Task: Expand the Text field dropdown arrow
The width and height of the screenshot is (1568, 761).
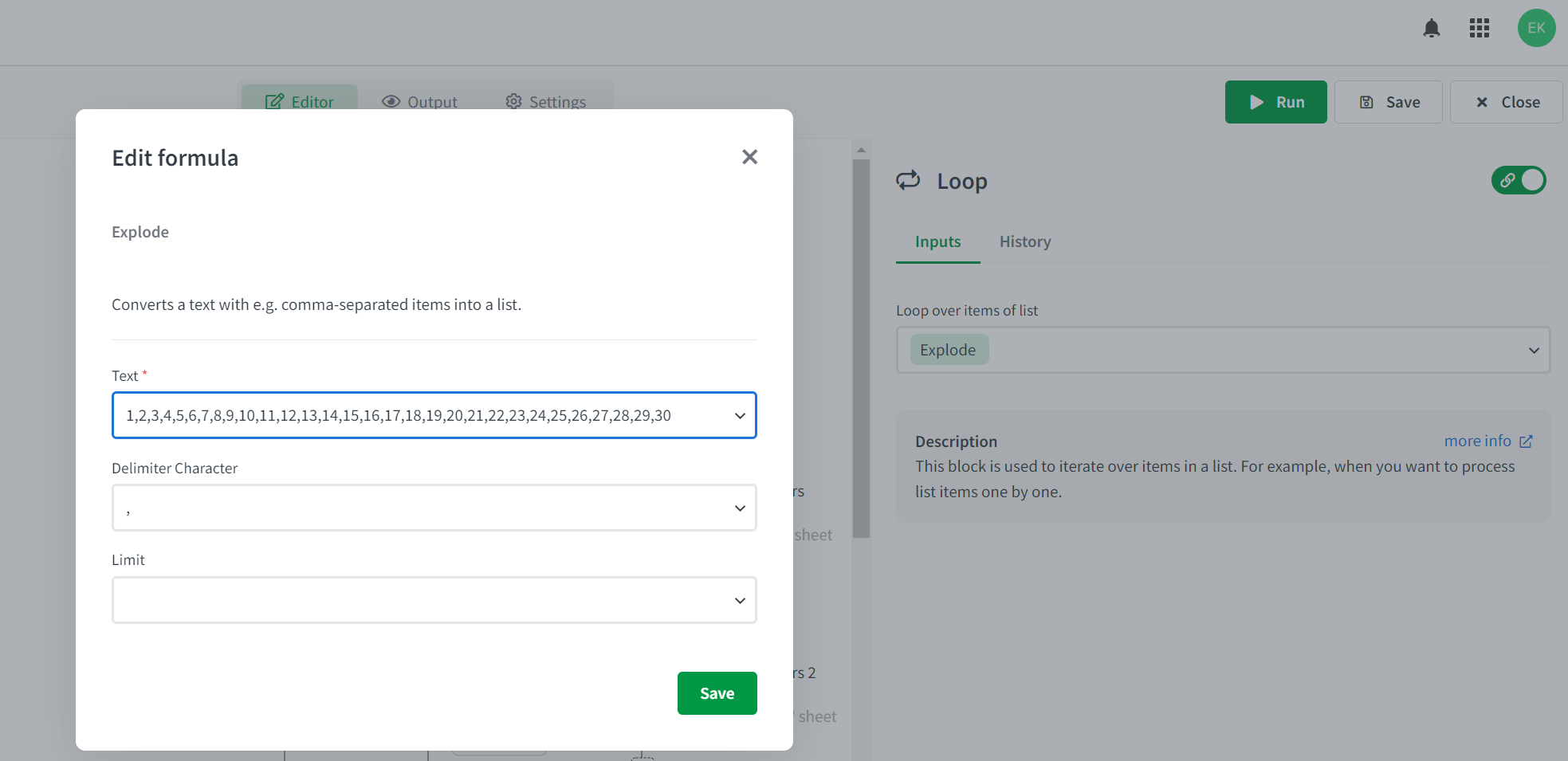Action: (x=740, y=416)
